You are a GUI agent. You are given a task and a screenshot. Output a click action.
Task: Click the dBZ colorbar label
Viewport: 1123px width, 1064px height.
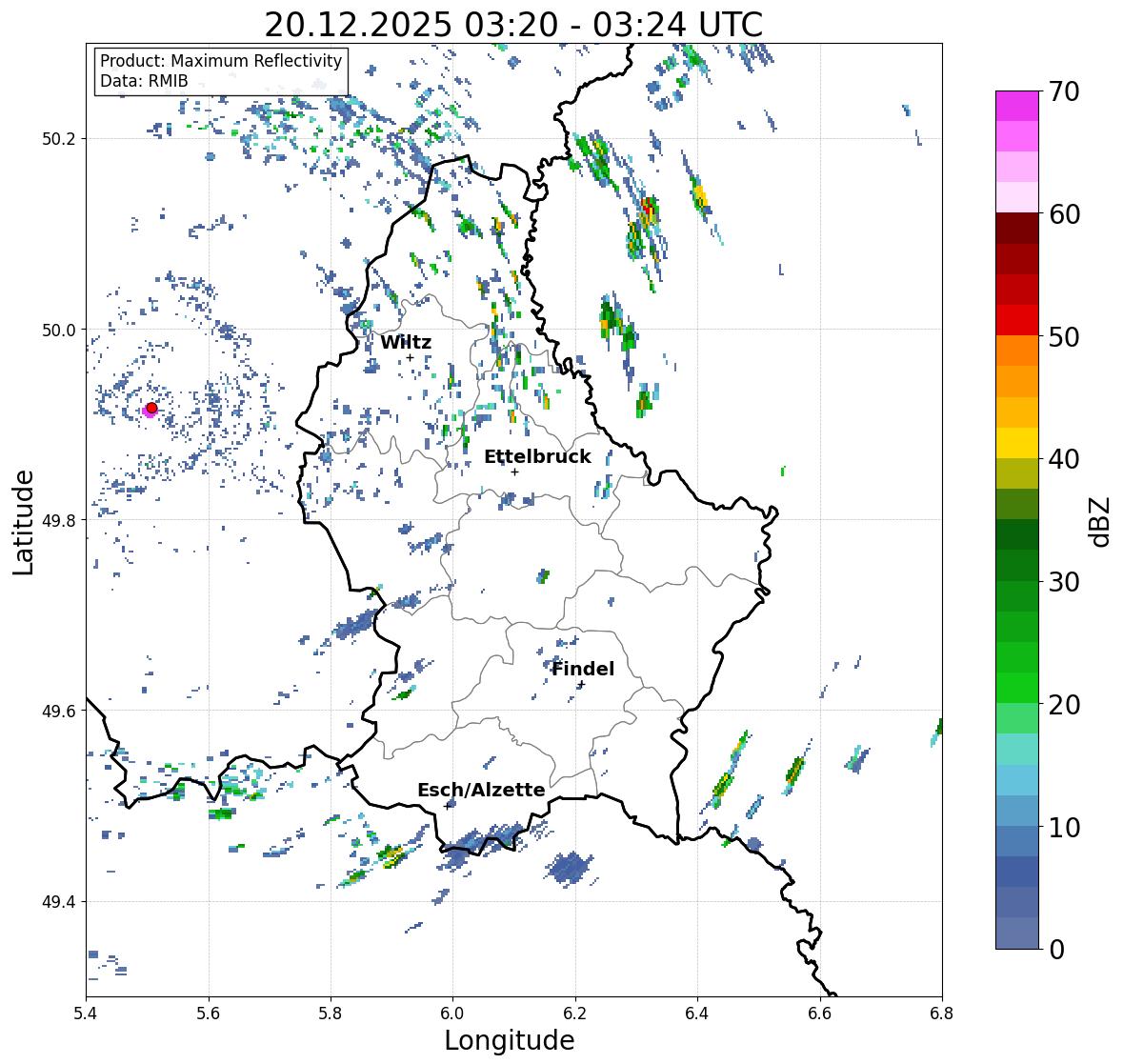[x=1101, y=521]
